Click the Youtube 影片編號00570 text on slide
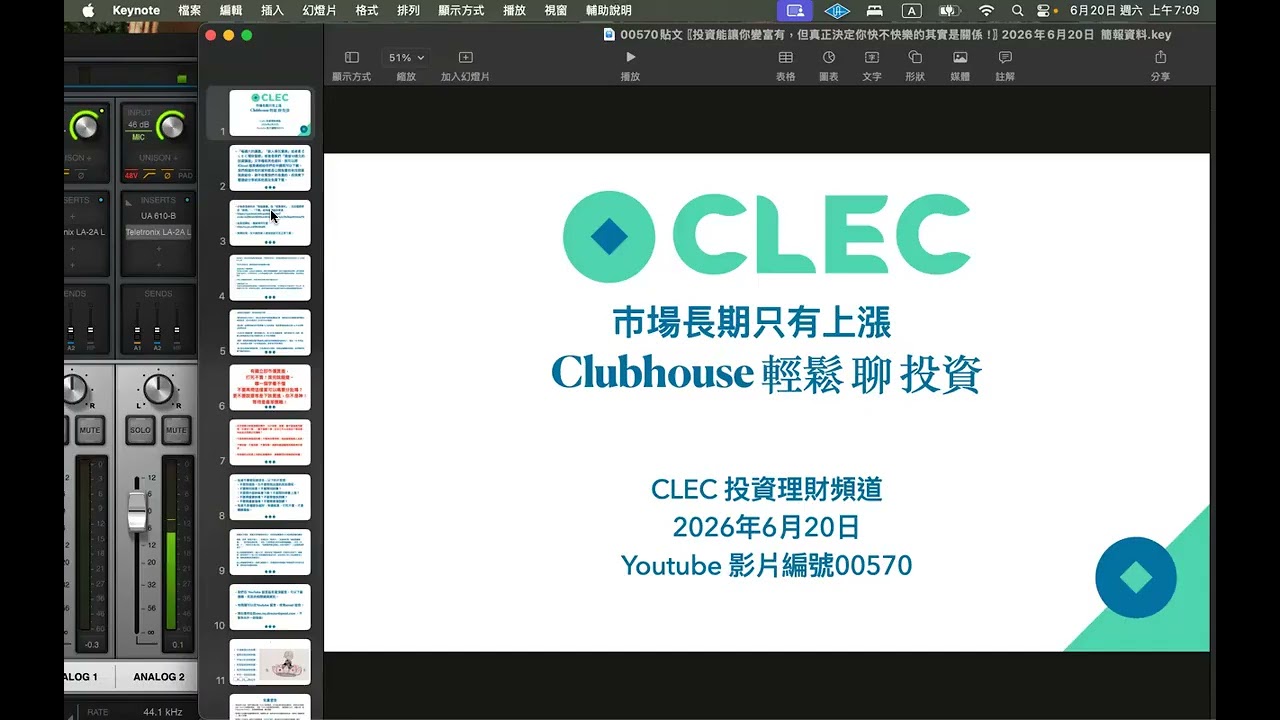The image size is (1280, 720). pos(766,566)
